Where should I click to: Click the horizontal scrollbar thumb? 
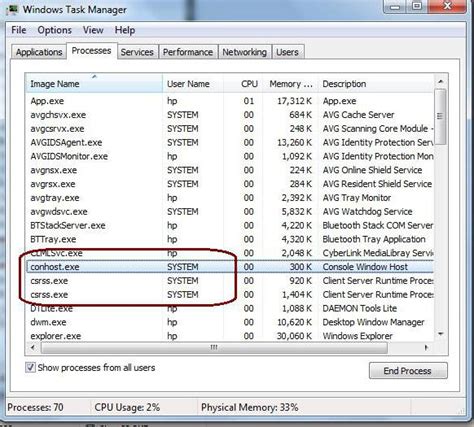coord(214,348)
